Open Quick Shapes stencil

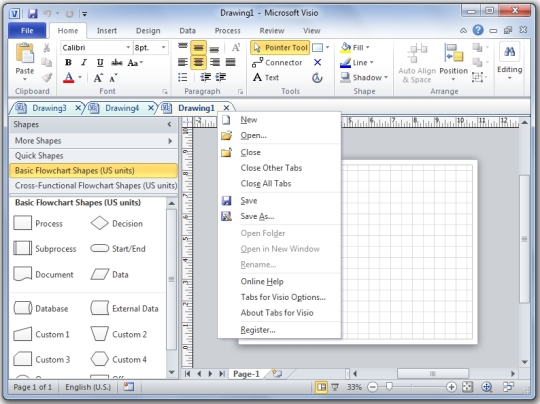(x=93, y=156)
